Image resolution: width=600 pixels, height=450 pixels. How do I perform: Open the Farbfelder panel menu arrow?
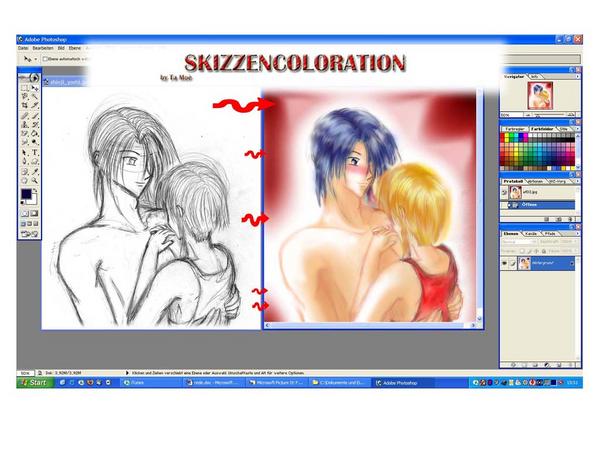tap(577, 129)
